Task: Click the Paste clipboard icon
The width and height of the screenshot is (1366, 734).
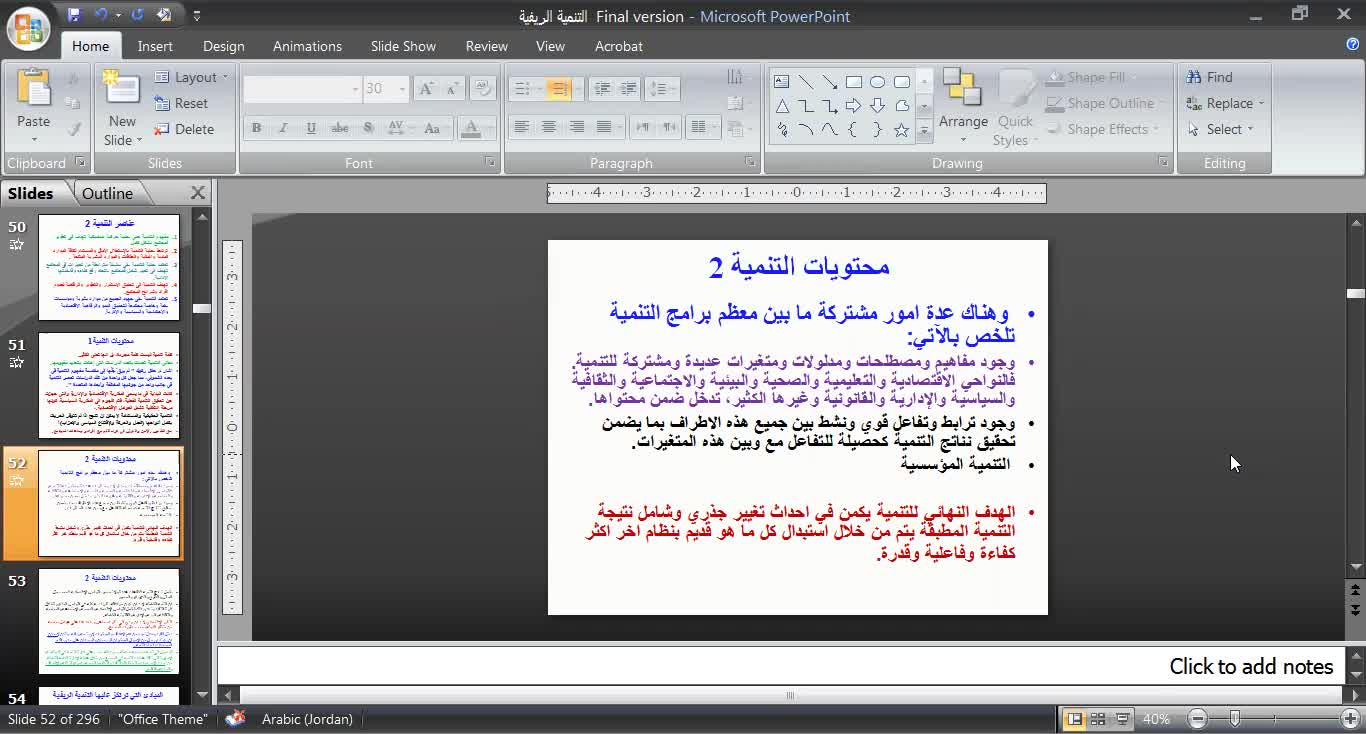Action: pyautogui.click(x=33, y=90)
